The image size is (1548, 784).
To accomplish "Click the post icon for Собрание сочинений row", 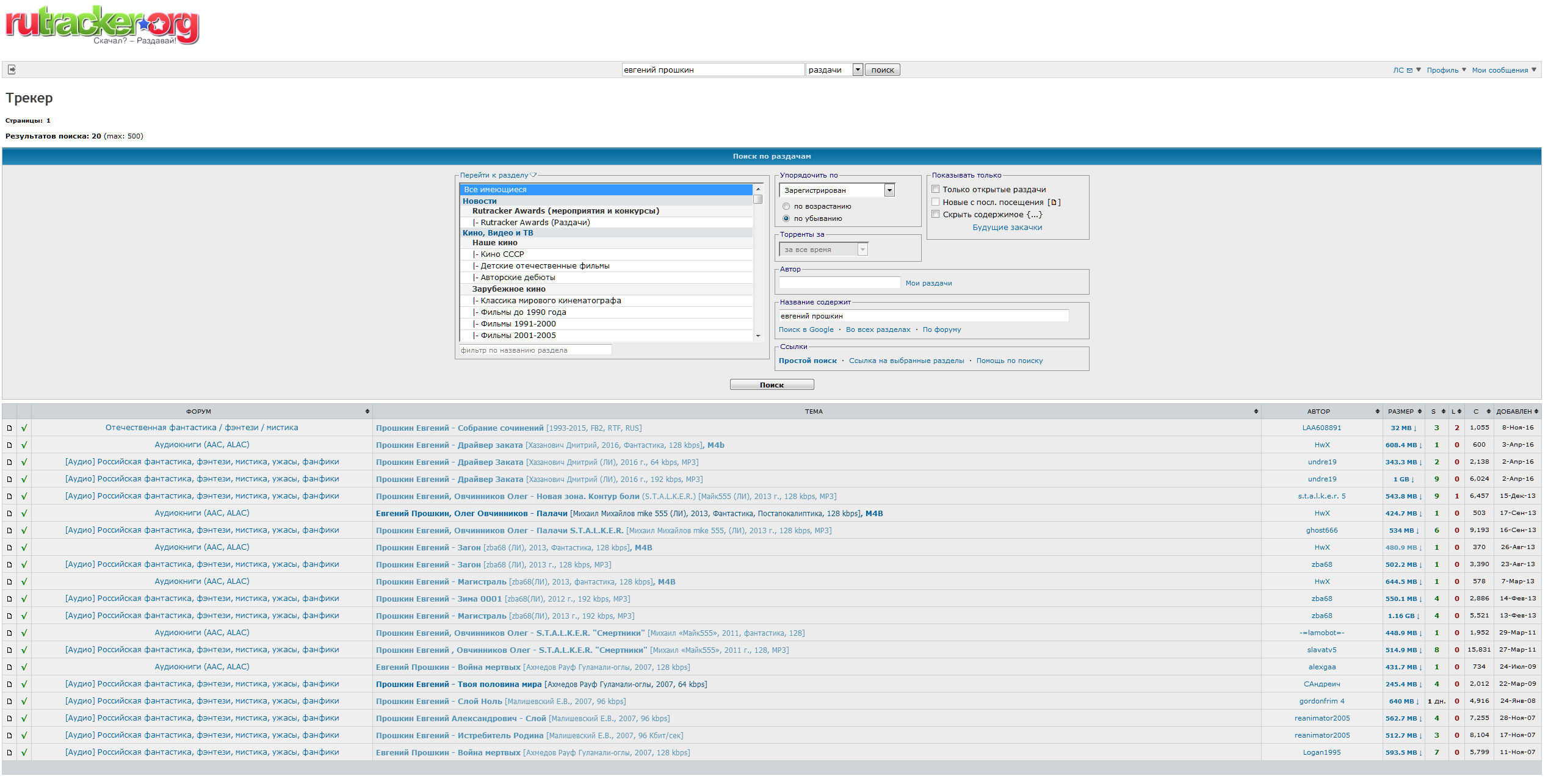I will click(9, 428).
